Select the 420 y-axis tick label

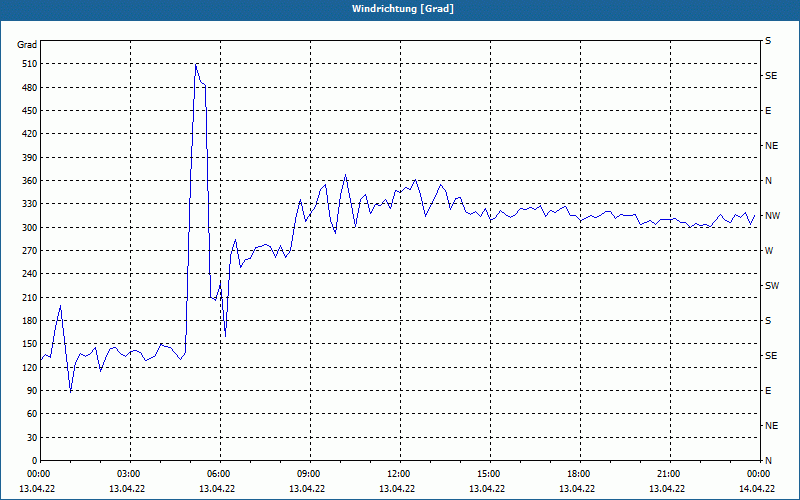pyautogui.click(x=30, y=134)
